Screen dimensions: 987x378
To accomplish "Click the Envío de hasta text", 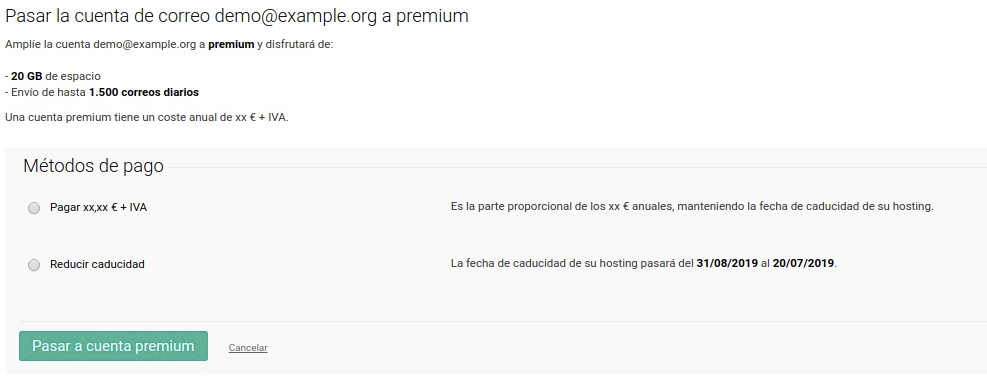I will click(x=48, y=92).
